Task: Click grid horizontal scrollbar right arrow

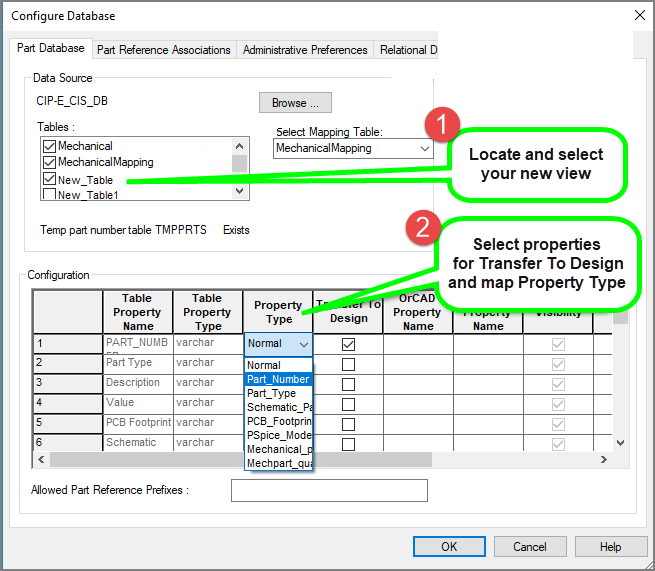Action: 604,460
